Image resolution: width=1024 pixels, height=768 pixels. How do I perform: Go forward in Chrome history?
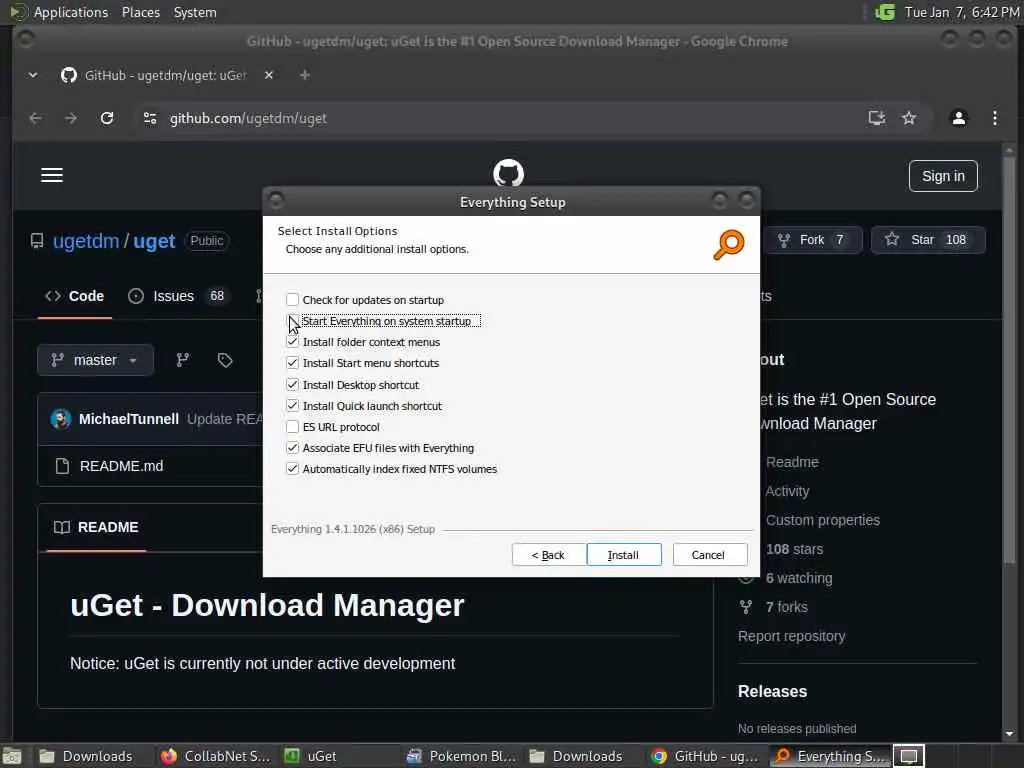click(71, 118)
